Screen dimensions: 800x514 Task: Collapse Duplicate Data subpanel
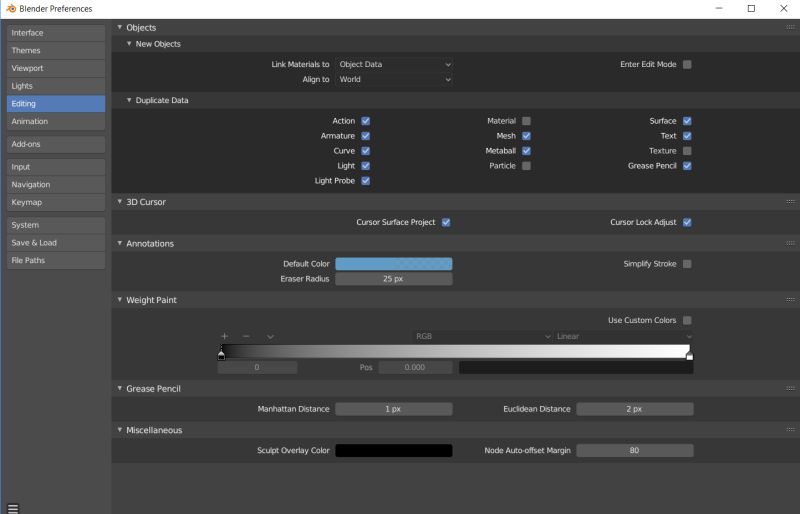(129, 101)
